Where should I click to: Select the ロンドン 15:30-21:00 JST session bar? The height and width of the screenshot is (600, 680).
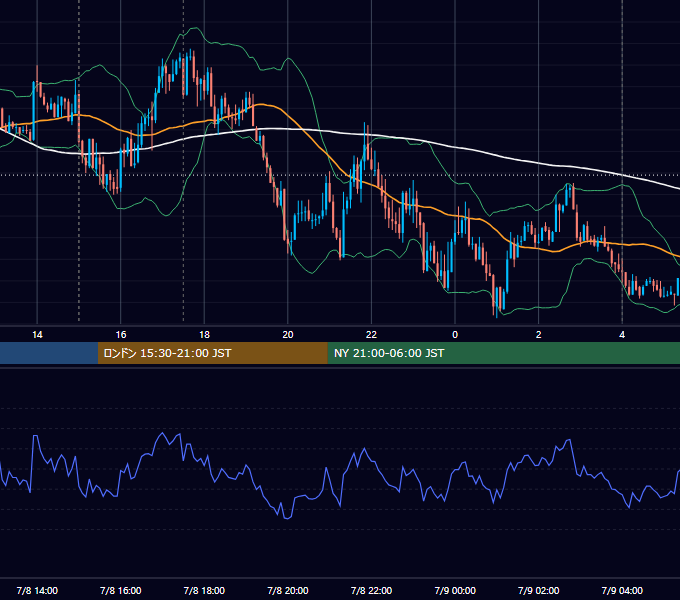pyautogui.click(x=212, y=353)
